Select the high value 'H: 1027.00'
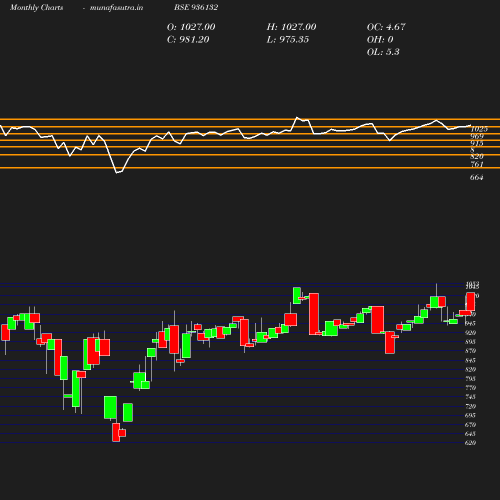 [291, 27]
